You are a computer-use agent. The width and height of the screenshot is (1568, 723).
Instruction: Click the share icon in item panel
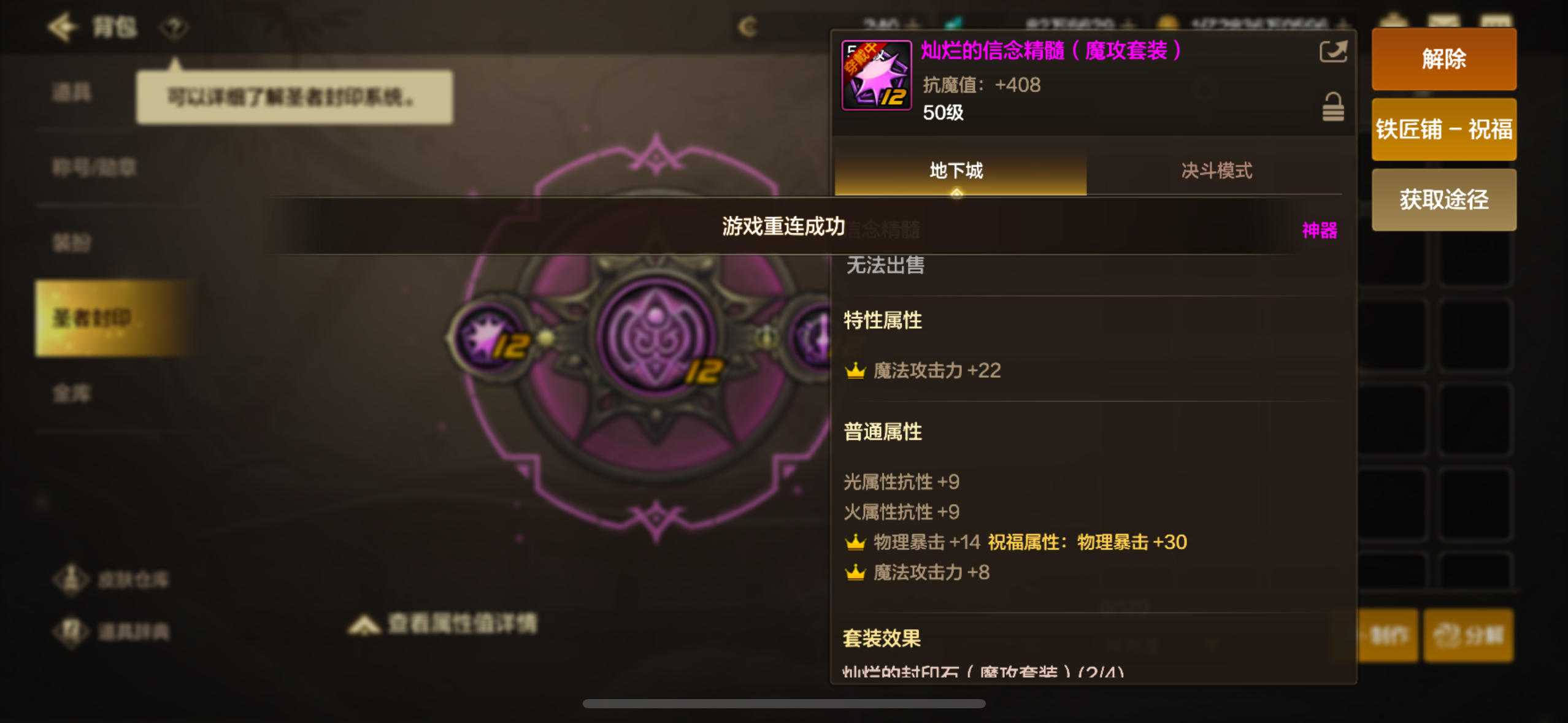[1333, 52]
